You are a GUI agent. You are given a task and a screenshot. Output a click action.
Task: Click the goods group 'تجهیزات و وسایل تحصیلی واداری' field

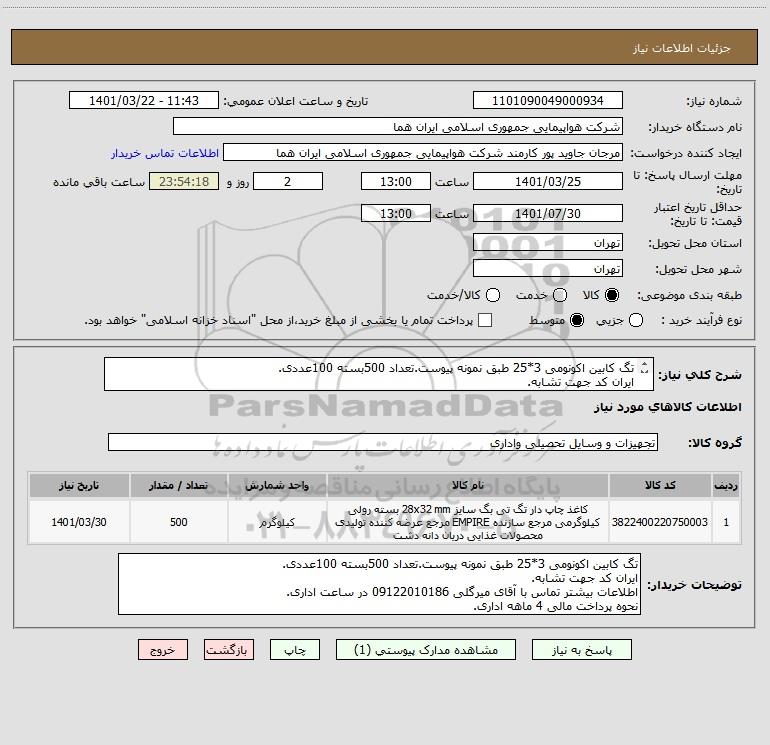pyautogui.click(x=383, y=442)
